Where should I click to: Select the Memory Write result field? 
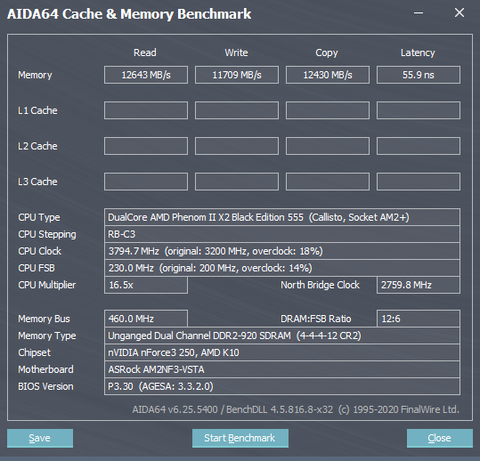pos(237,75)
